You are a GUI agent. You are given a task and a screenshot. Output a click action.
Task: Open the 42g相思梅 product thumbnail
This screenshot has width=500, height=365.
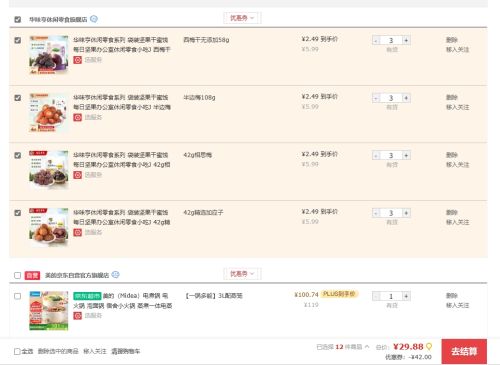coord(49,170)
